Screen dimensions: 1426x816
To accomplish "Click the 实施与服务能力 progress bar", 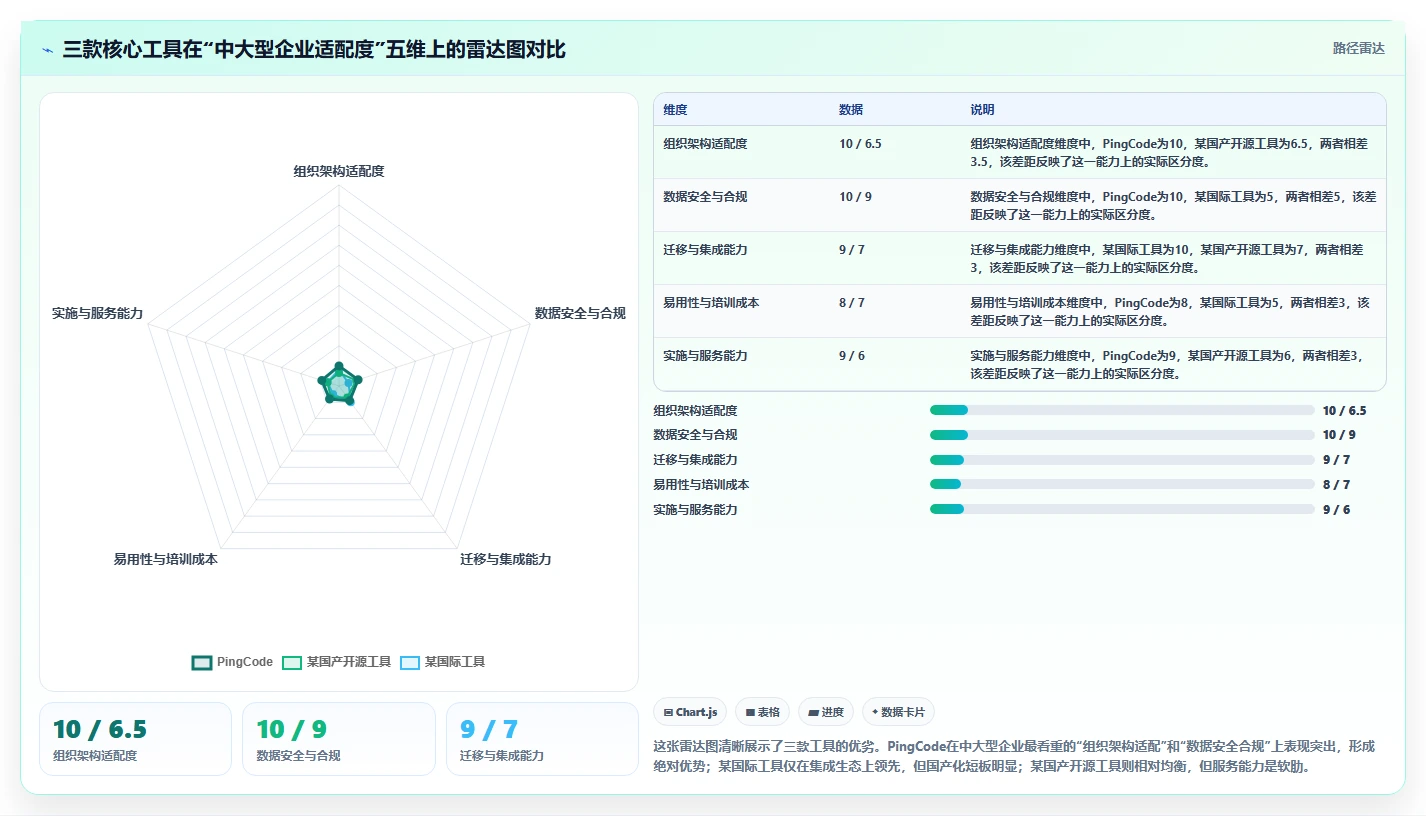I will click(x=1122, y=509).
